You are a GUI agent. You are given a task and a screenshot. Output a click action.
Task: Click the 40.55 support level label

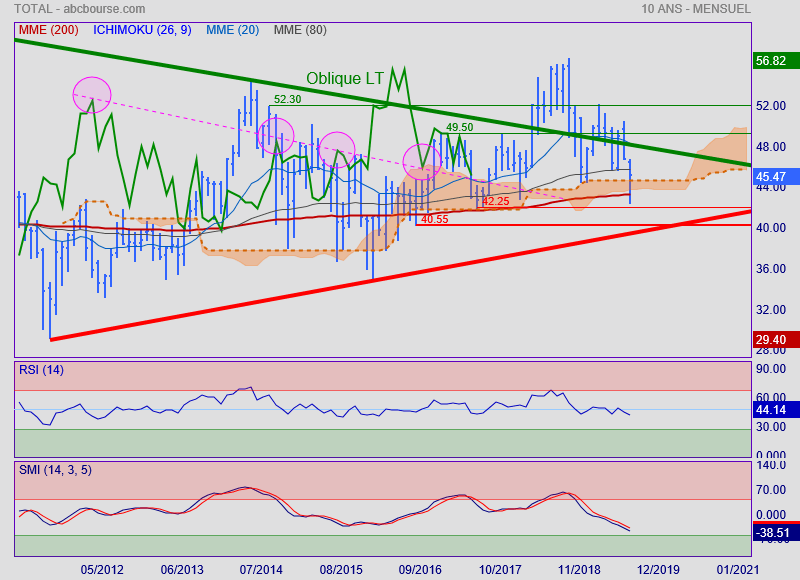[435, 219]
